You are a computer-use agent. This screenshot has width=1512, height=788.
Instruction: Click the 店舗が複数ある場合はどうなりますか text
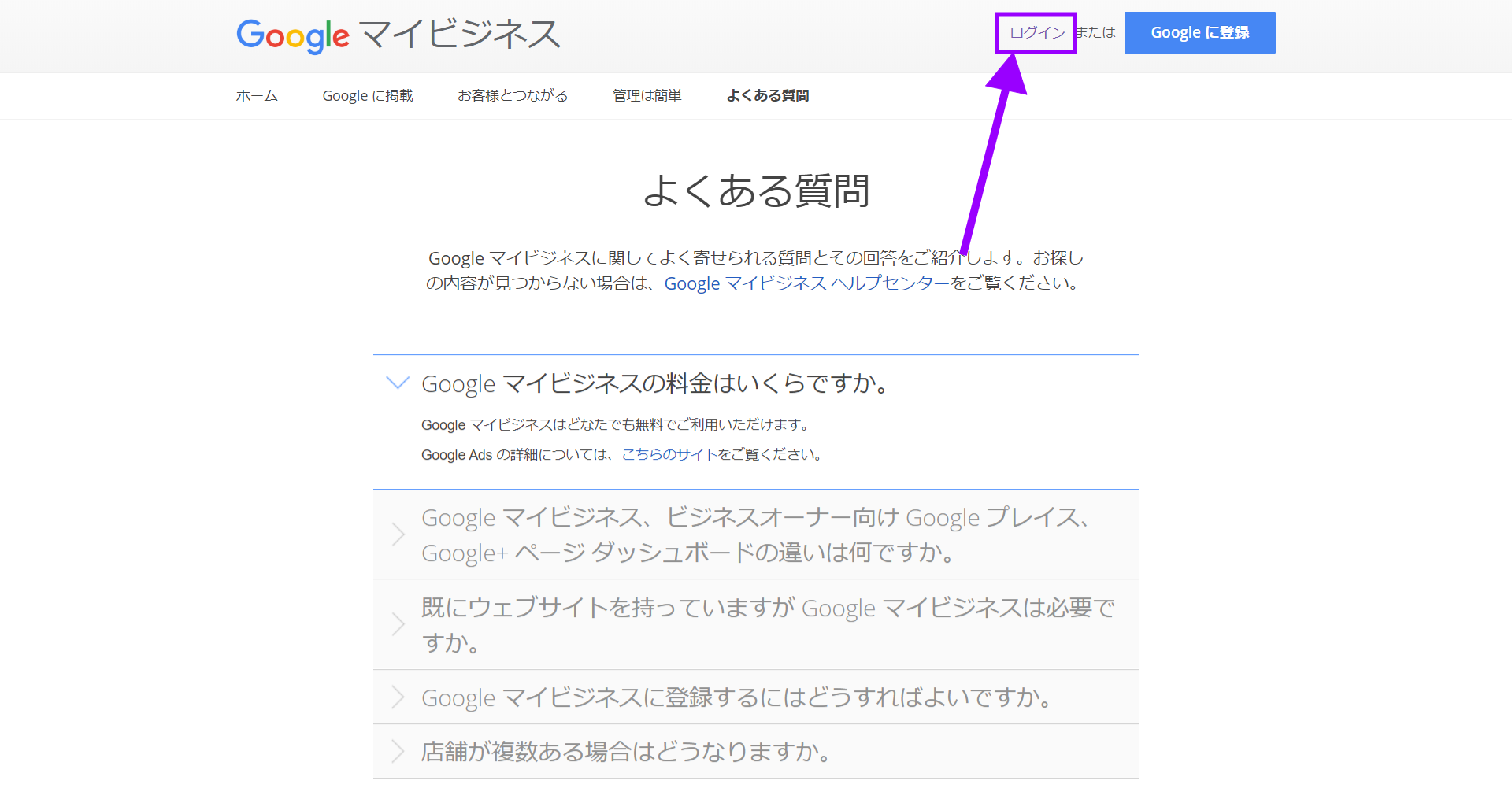click(x=626, y=752)
